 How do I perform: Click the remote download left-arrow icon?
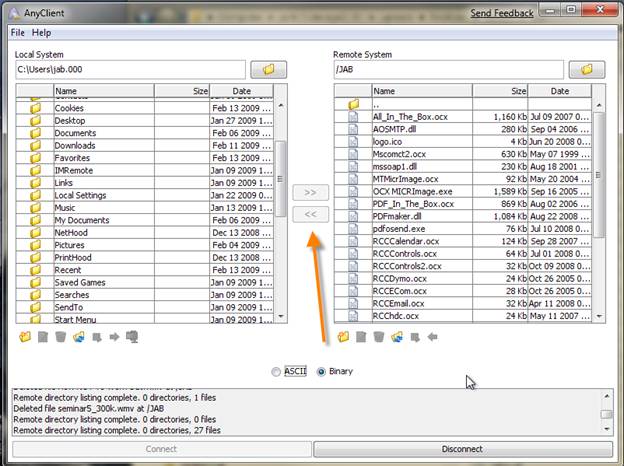433,337
